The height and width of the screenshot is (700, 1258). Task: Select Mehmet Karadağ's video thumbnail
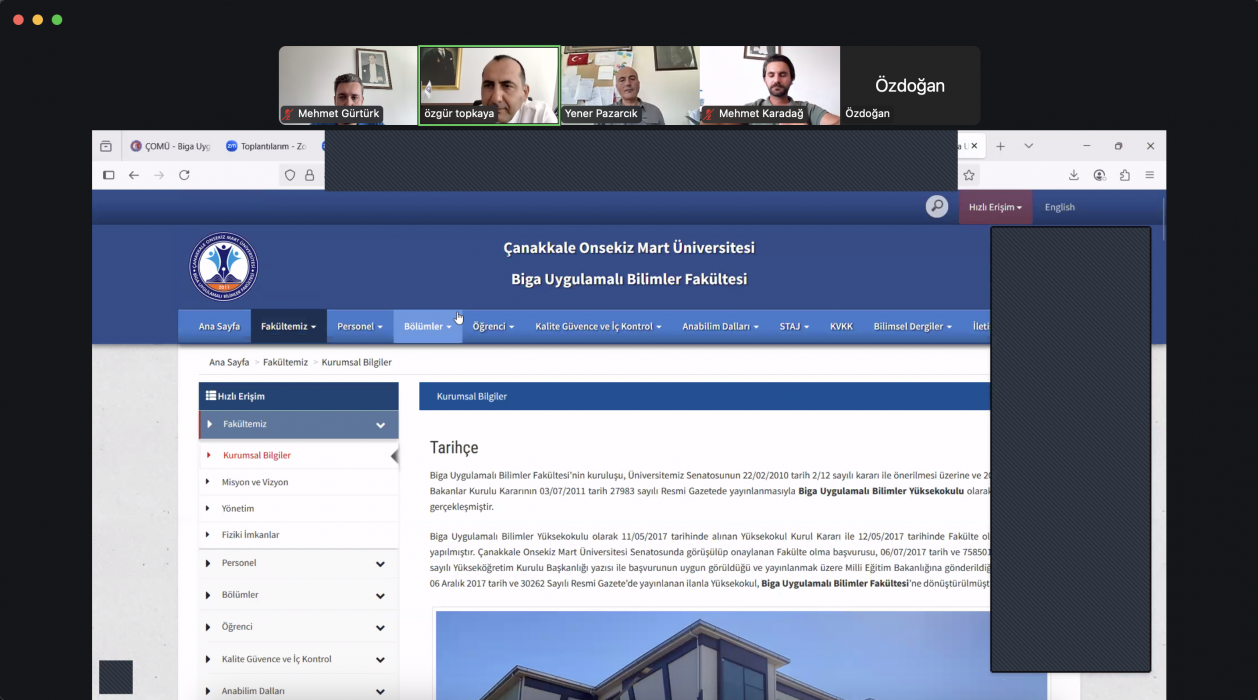(770, 85)
